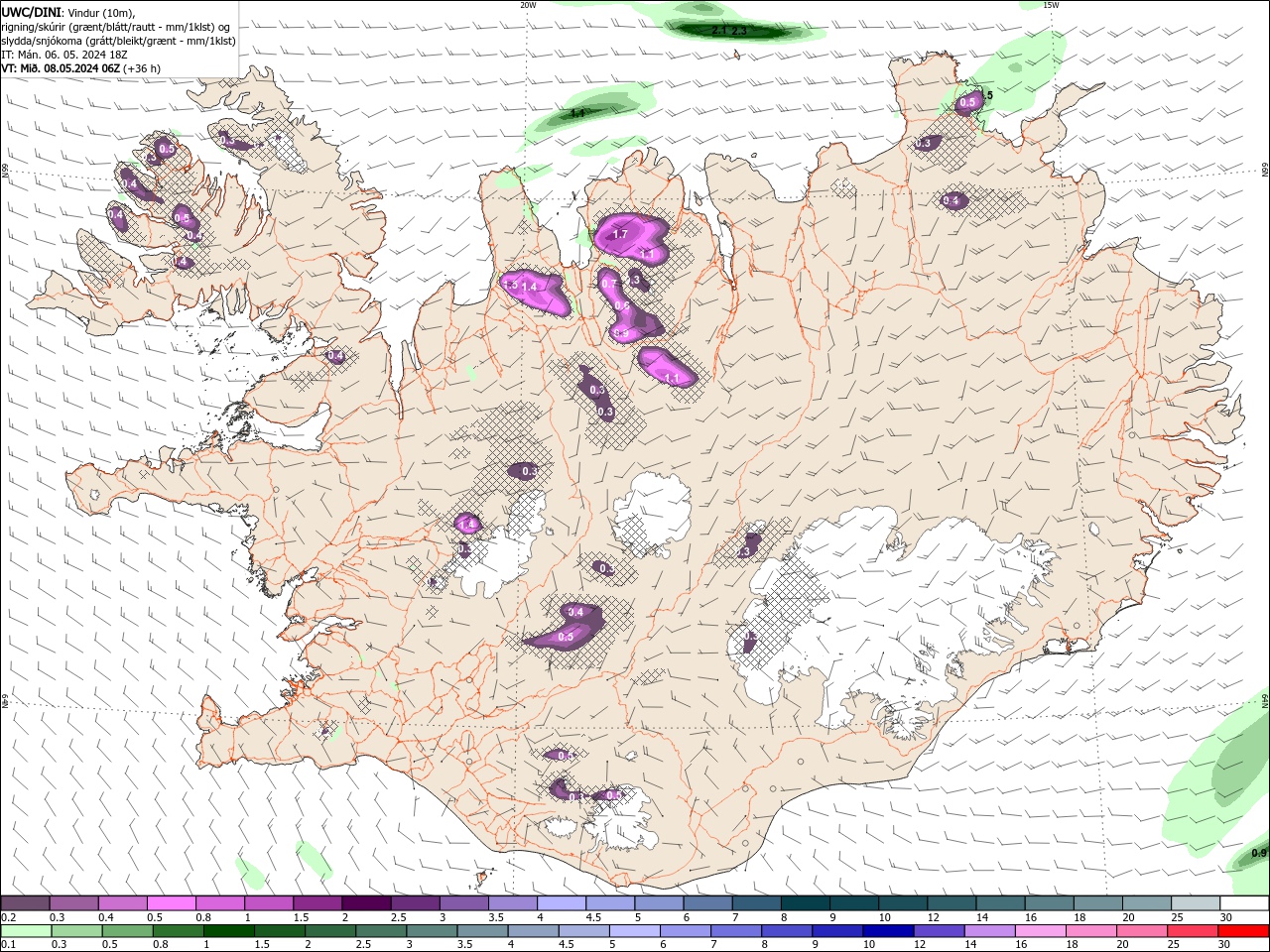The width and height of the screenshot is (1270, 952).
Task: Pick the crimson swatch labeled 25
Action: pyautogui.click(x=1193, y=931)
